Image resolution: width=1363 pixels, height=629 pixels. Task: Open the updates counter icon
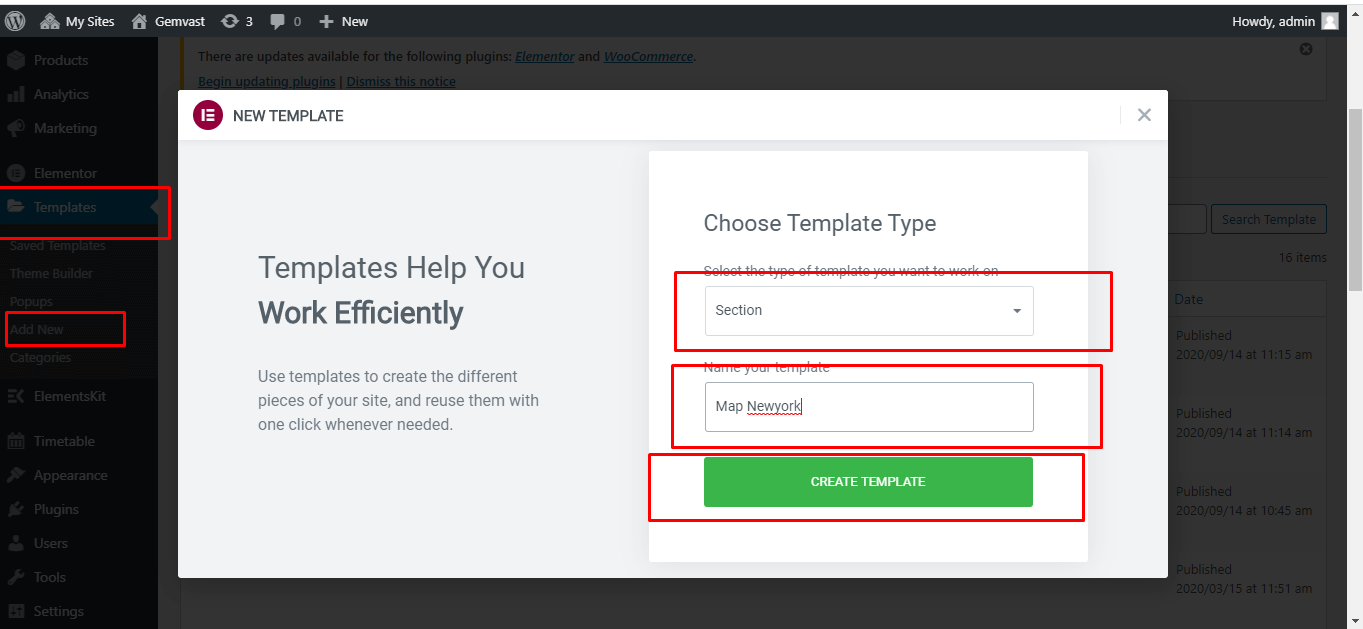pyautogui.click(x=230, y=21)
